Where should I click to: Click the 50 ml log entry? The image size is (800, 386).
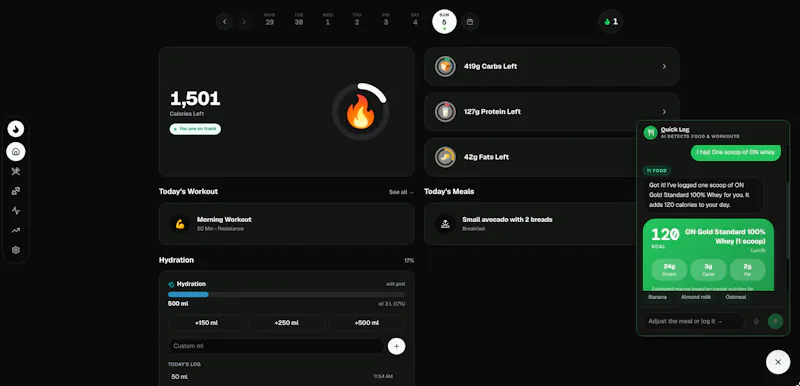pos(180,377)
